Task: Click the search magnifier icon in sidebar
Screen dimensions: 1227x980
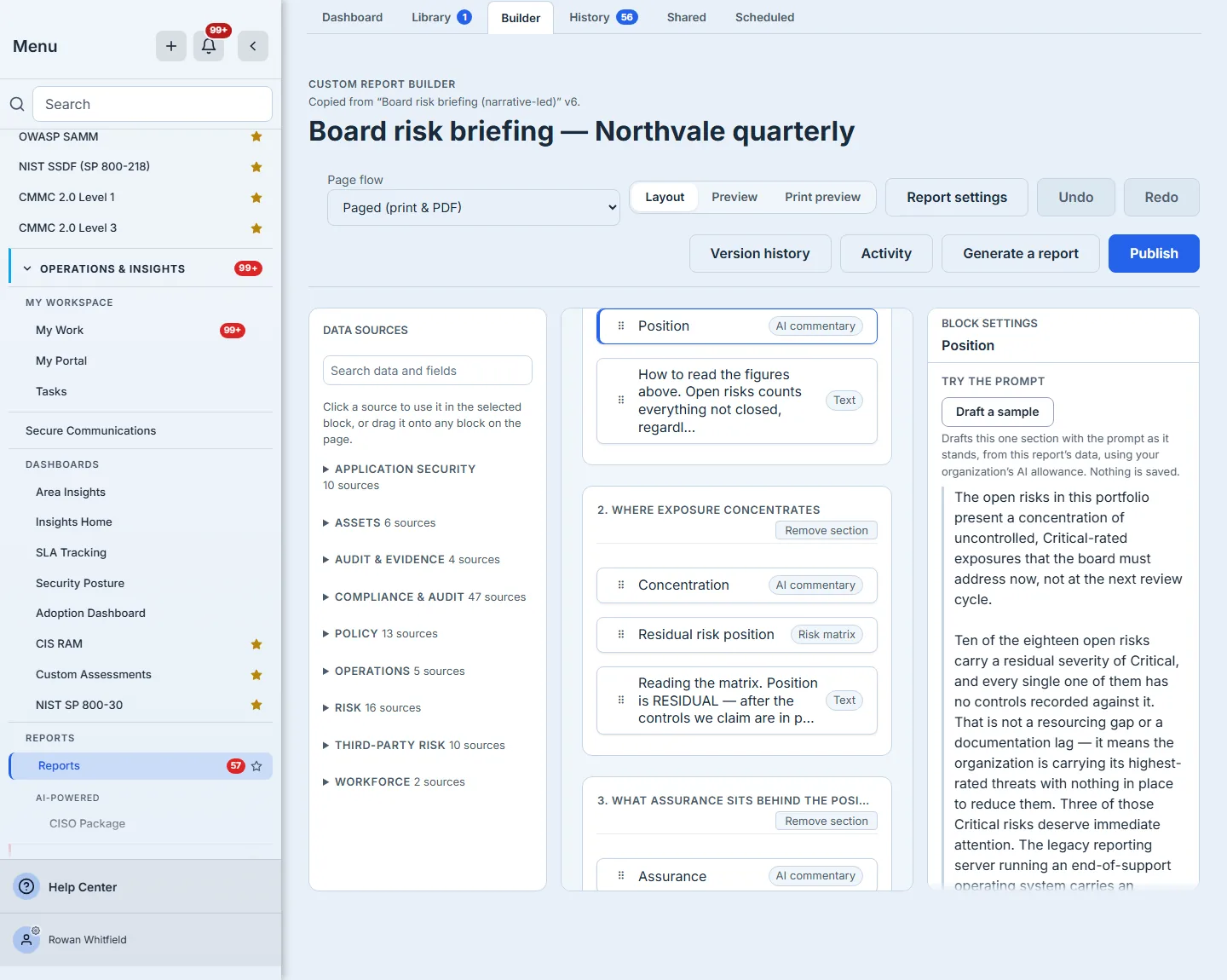Action: pos(17,104)
